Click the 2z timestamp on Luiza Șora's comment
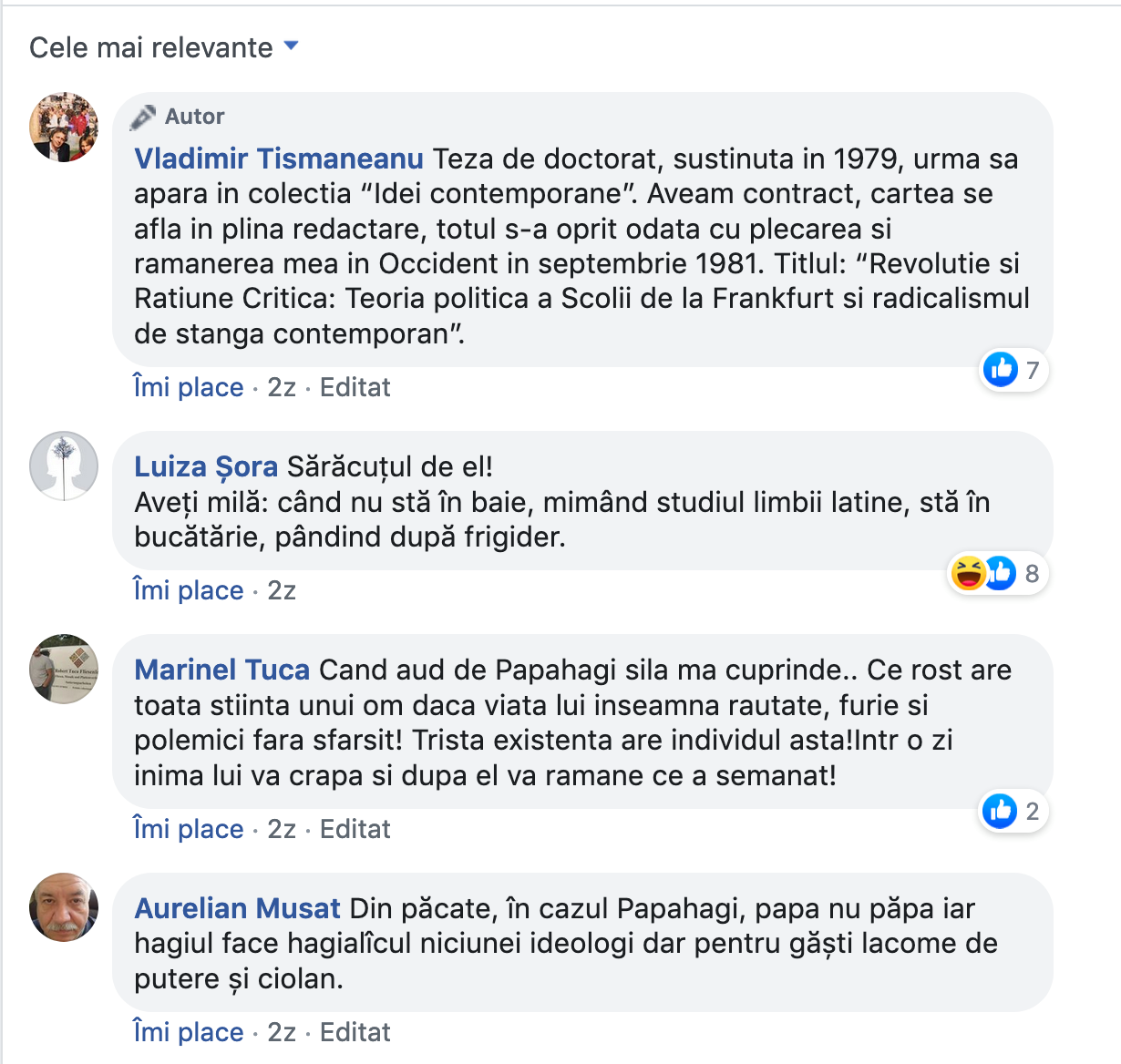1121x1064 pixels. point(282,590)
